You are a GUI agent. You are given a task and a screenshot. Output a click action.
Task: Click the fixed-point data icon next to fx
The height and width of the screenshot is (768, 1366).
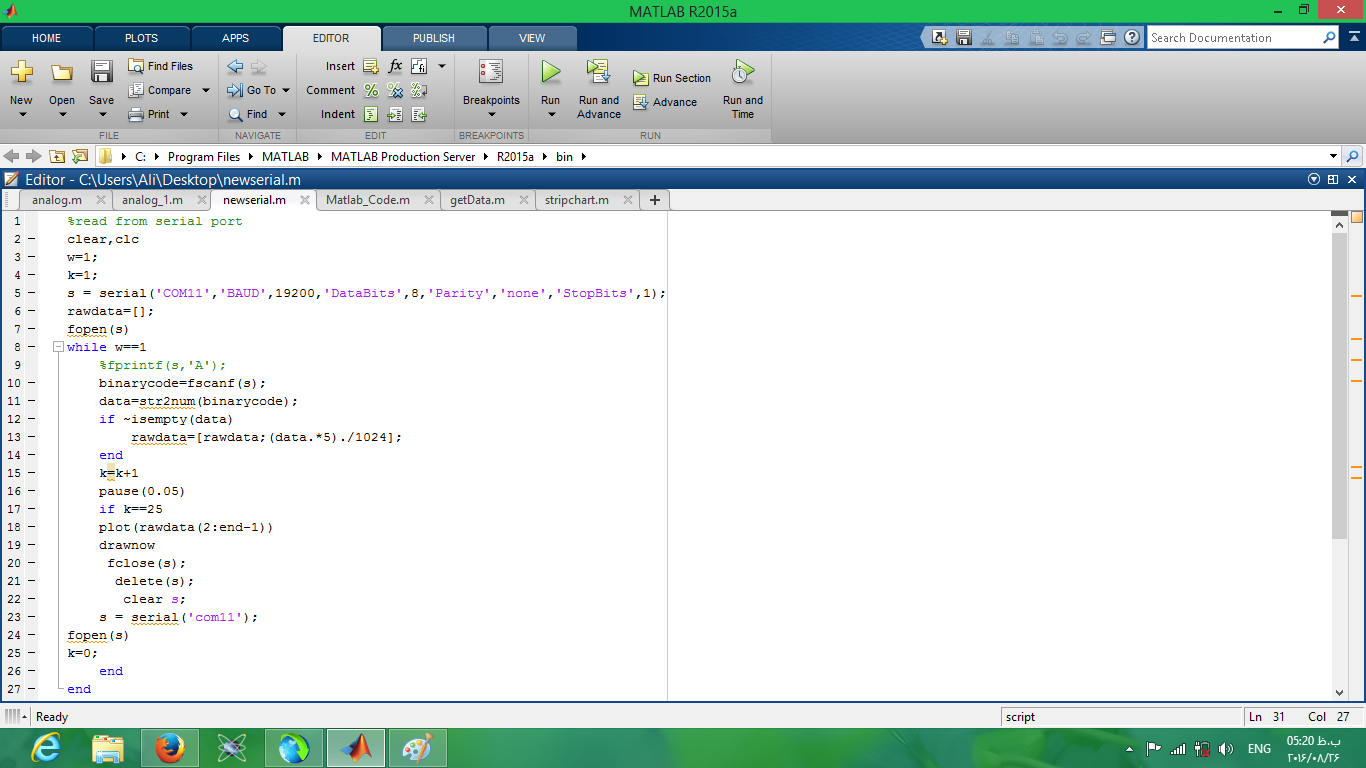click(419, 66)
